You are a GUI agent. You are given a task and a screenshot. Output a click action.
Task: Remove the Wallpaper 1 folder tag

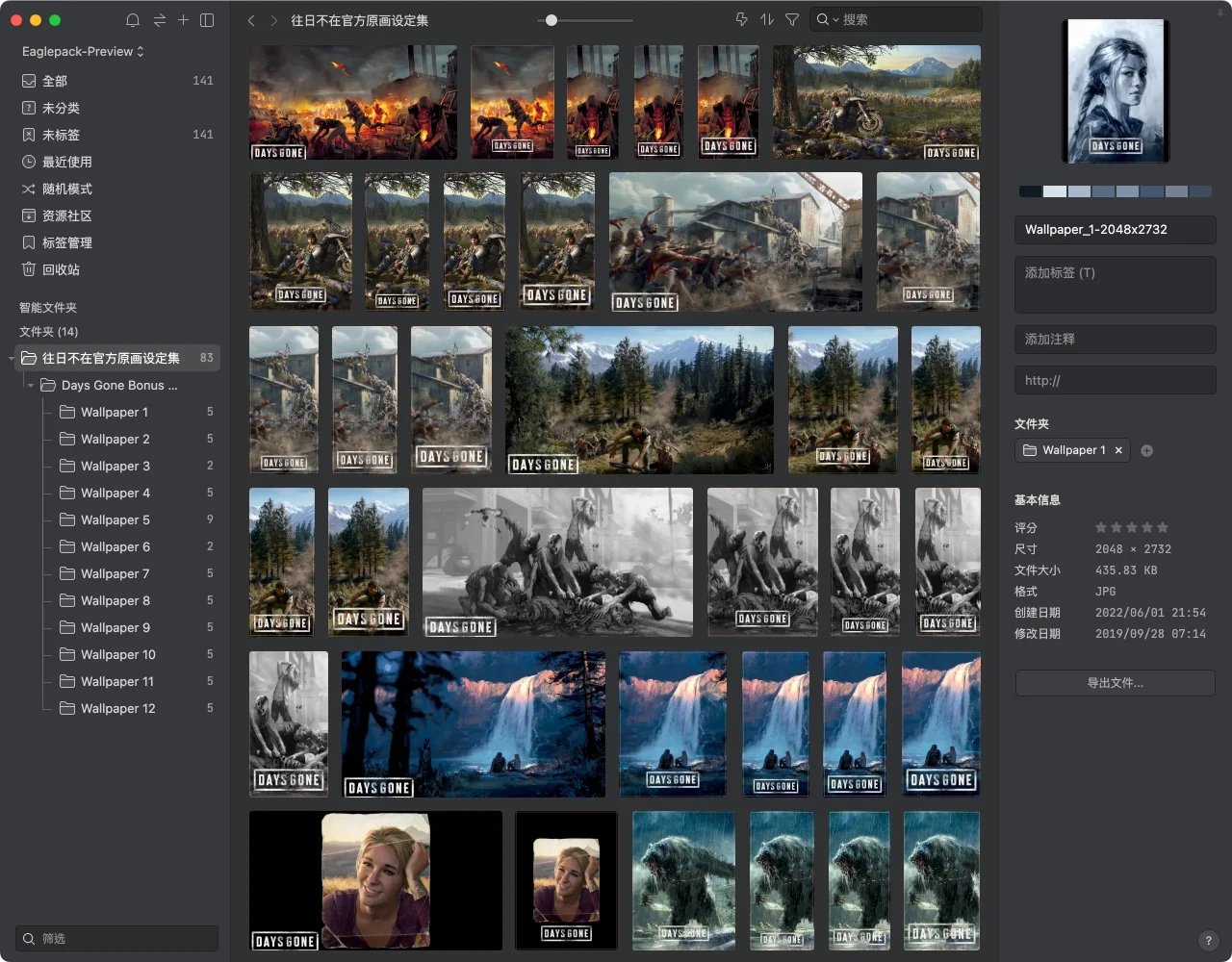(1118, 450)
